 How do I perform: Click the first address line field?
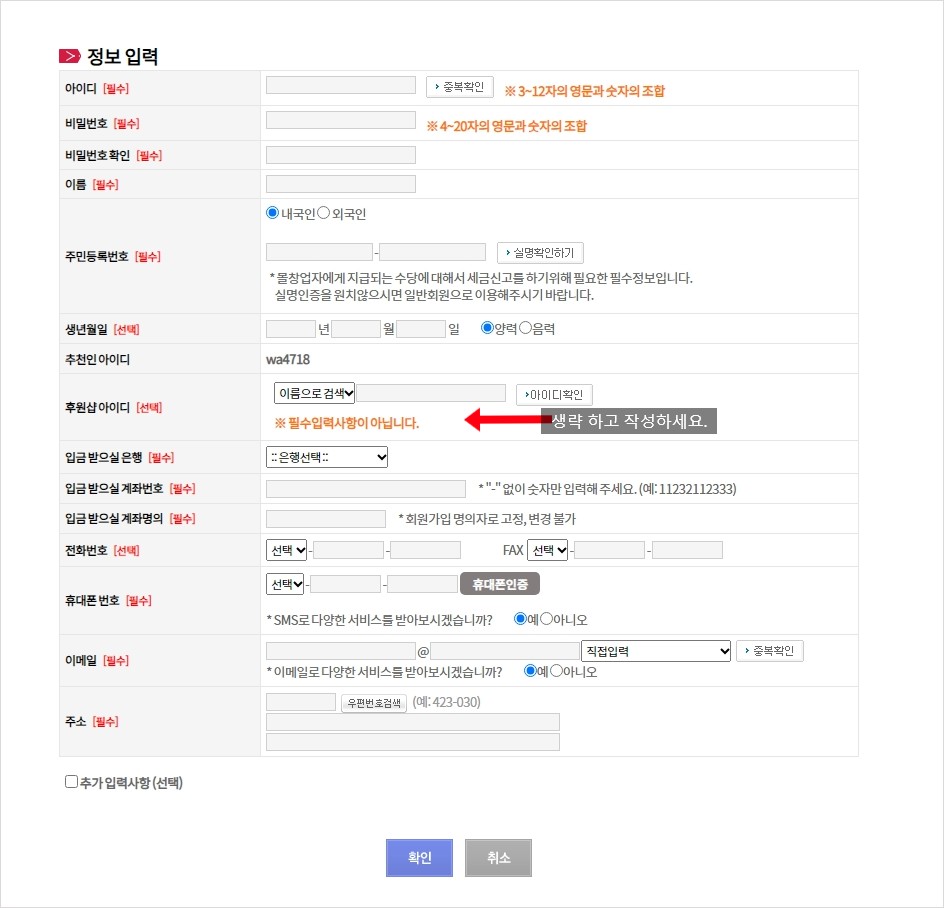[x=412, y=722]
